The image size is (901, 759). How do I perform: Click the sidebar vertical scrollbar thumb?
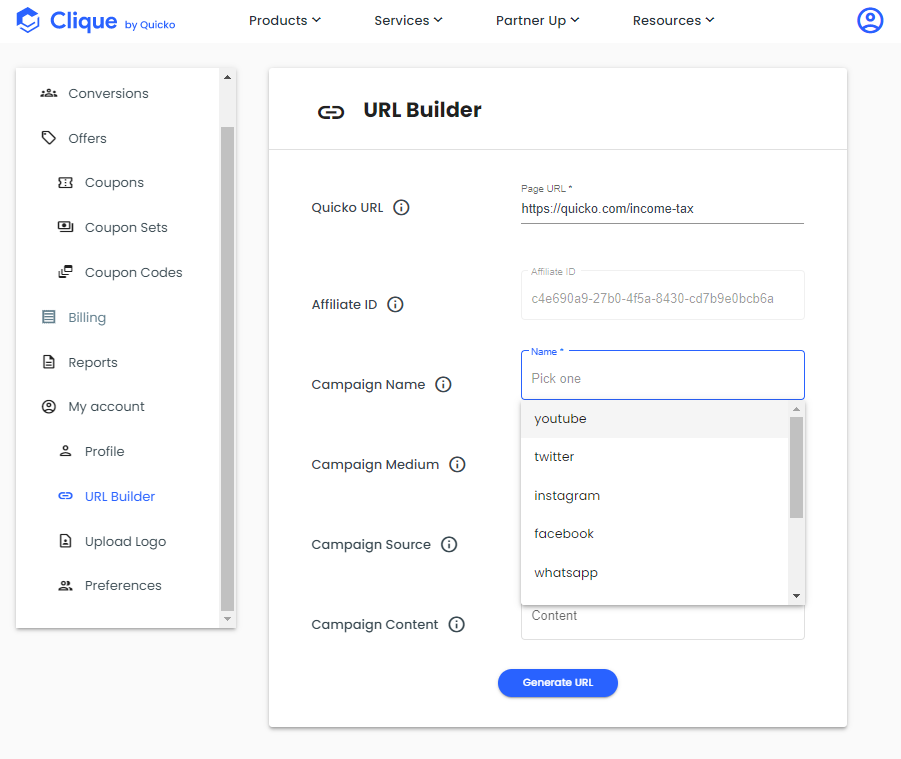pyautogui.click(x=228, y=368)
